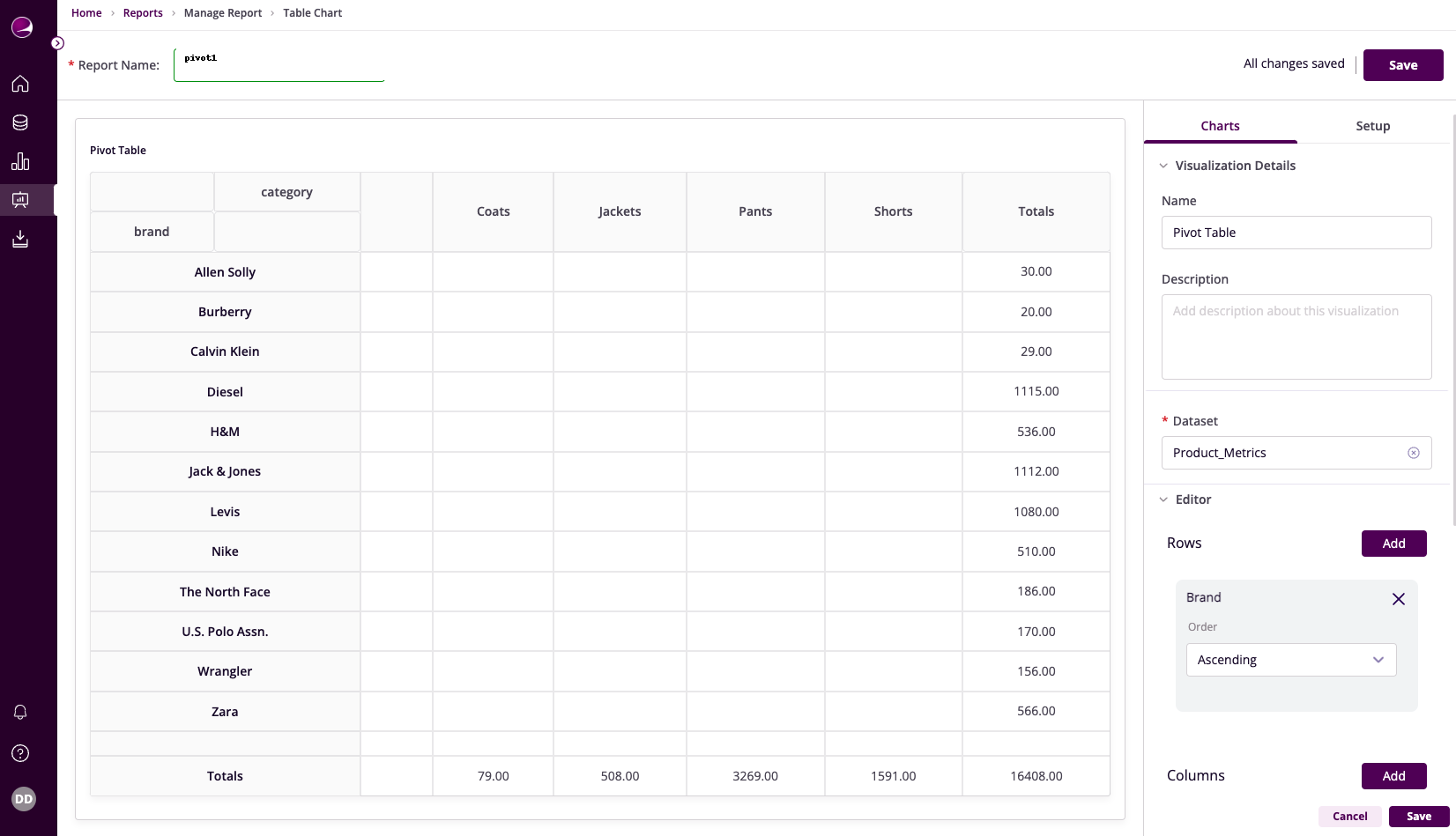The image size is (1456, 836).
Task: Expand the sidebar with the chevron arrow
Action: click(57, 42)
